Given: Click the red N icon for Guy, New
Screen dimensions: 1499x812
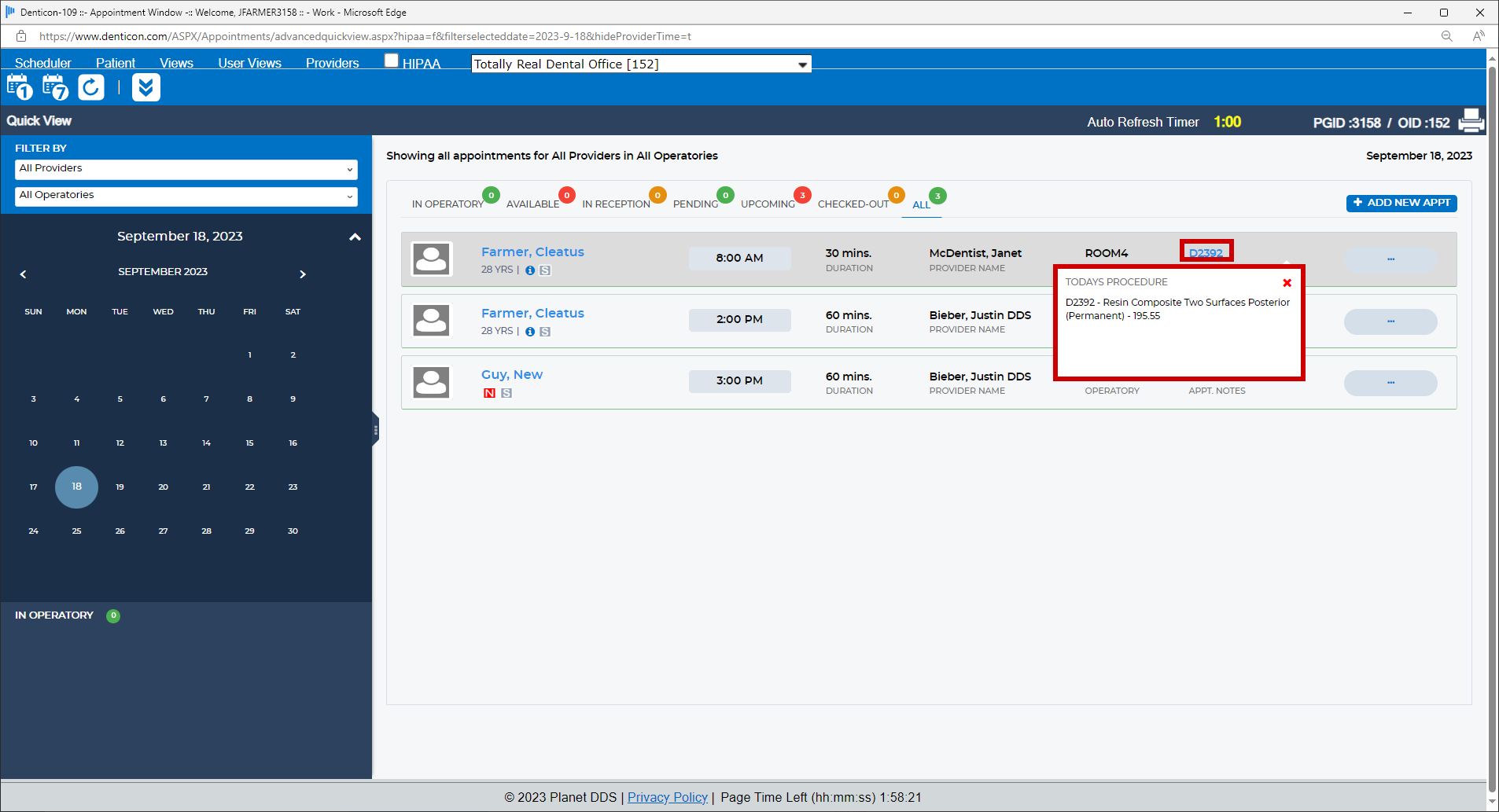Looking at the screenshot, I should [x=489, y=393].
